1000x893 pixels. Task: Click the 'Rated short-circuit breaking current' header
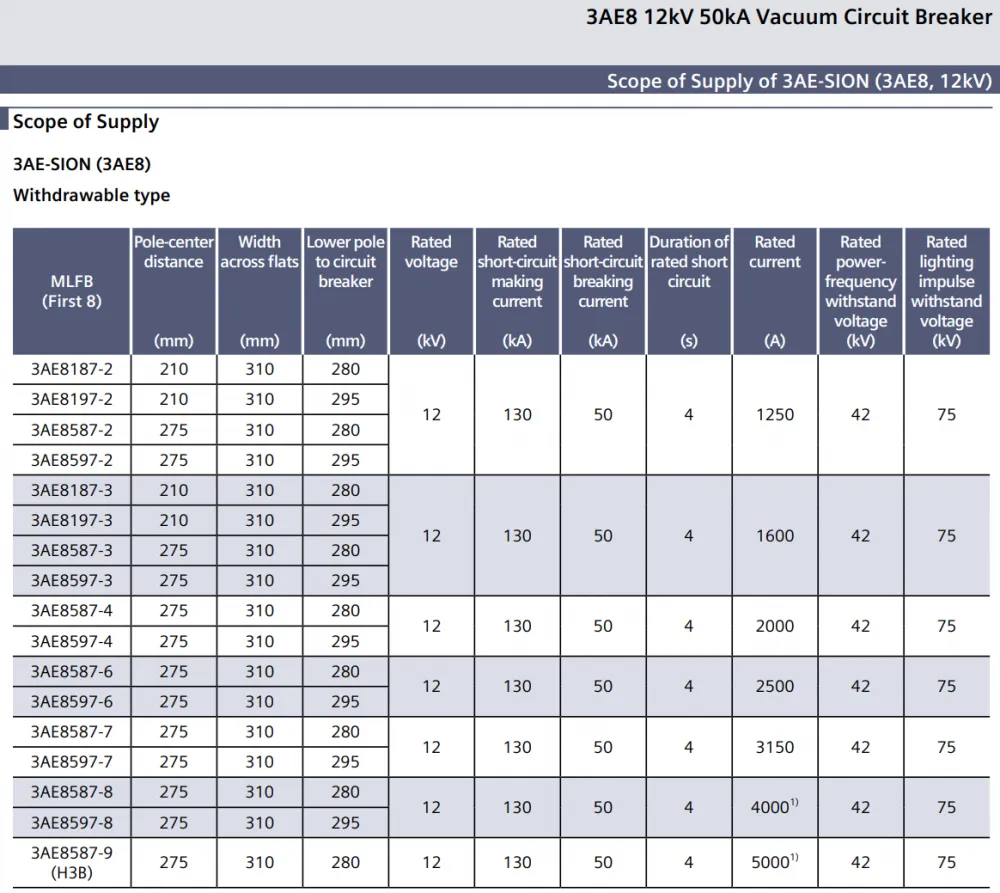coord(603,291)
